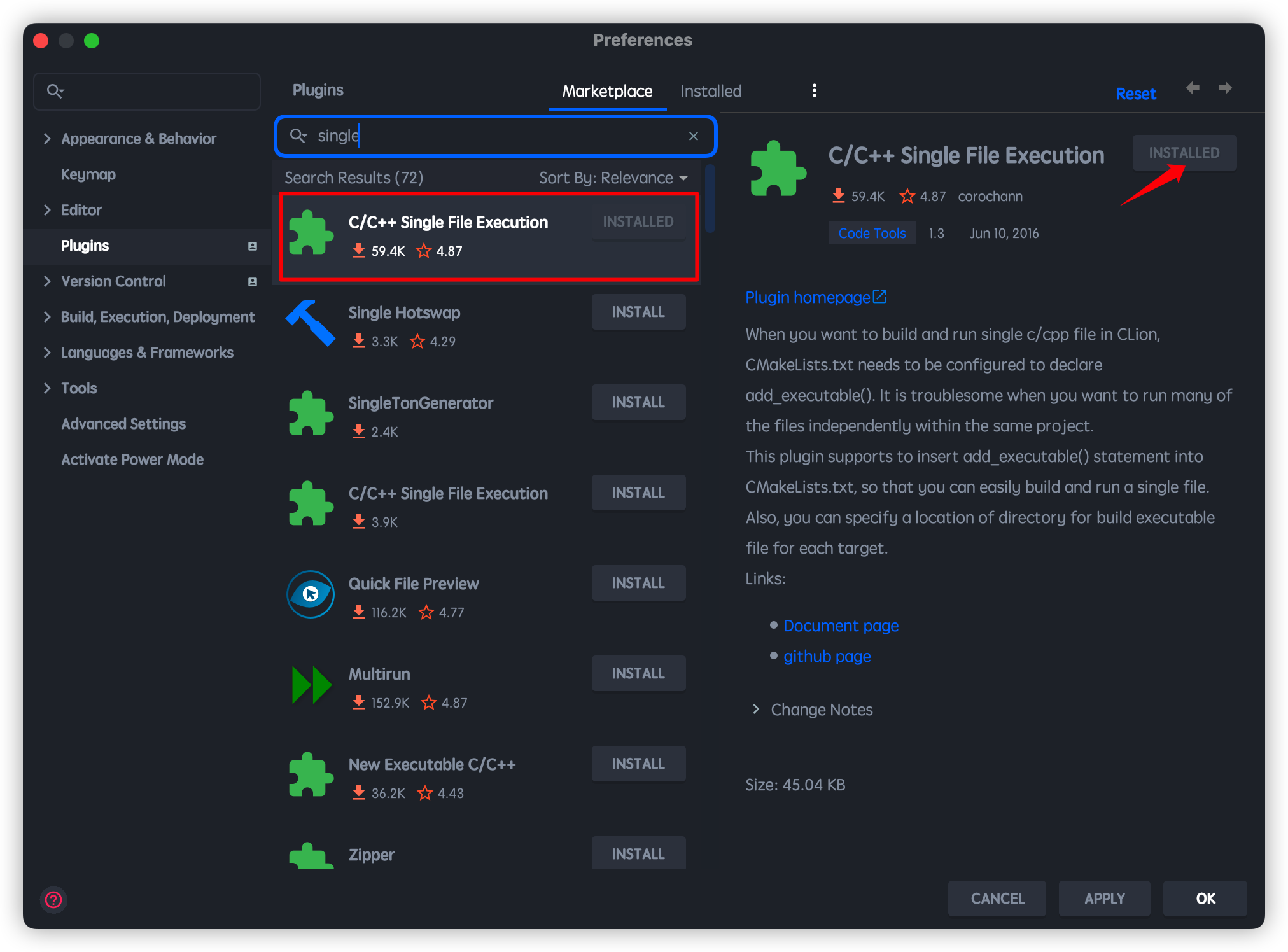Expand the Appearance & Behavior section
The image size is (1288, 952).
(47, 139)
